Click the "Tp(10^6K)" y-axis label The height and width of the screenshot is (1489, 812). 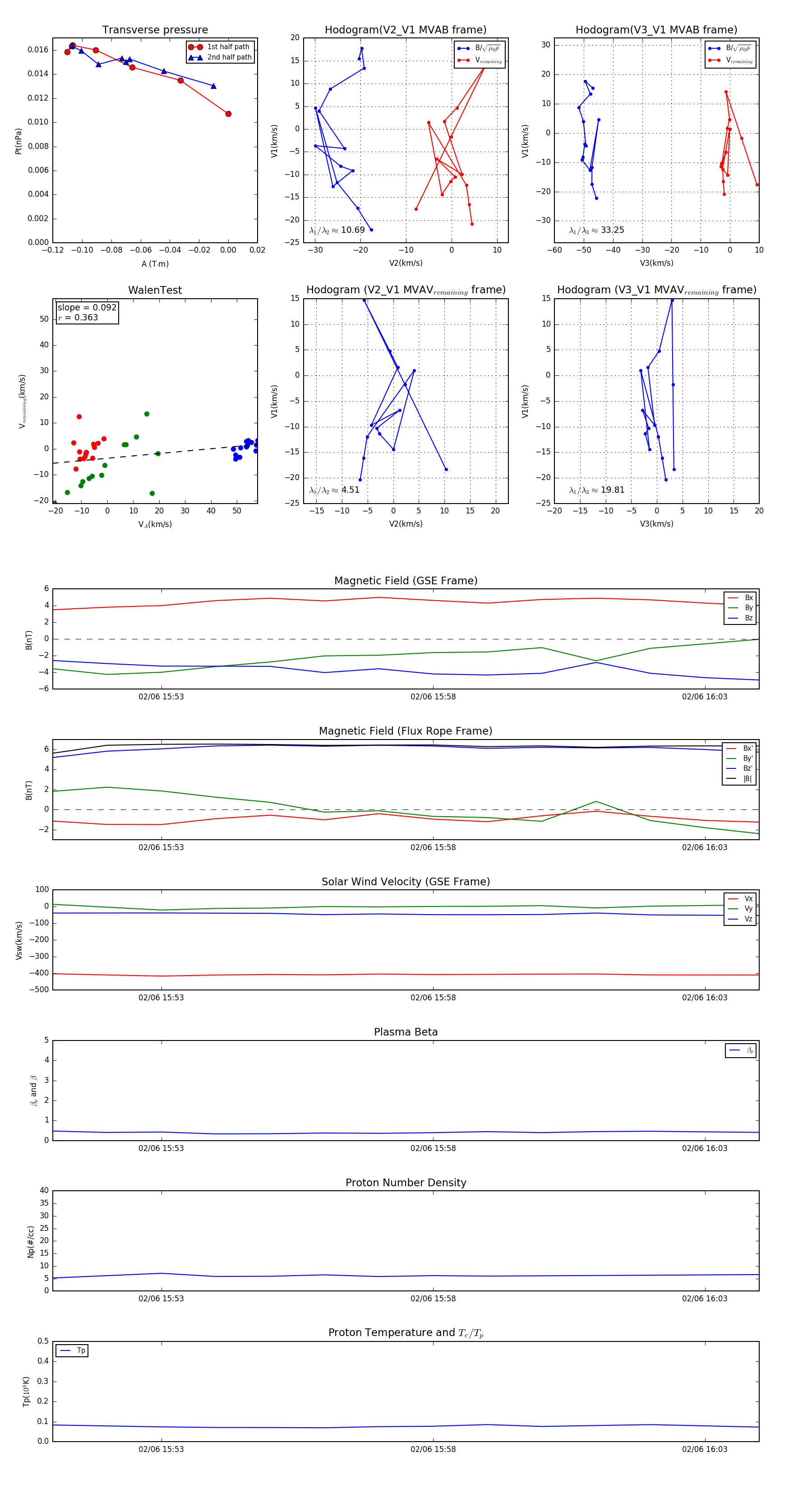(26, 1392)
